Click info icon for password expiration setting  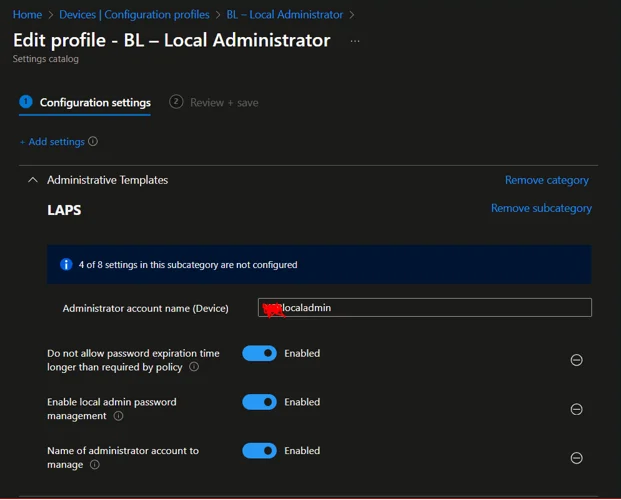194,367
